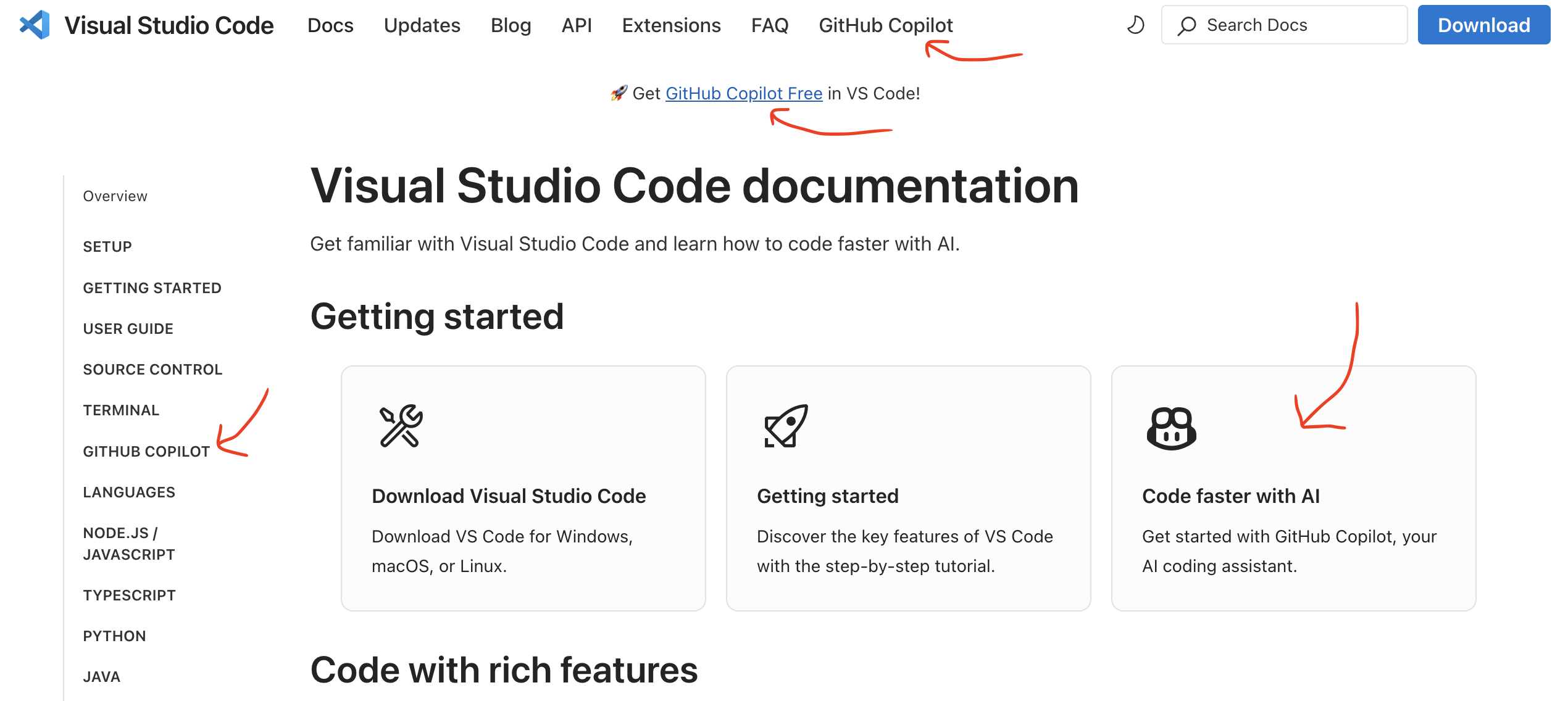Focus the Search Docs field
The height and width of the screenshot is (701, 1568).
(x=1284, y=25)
